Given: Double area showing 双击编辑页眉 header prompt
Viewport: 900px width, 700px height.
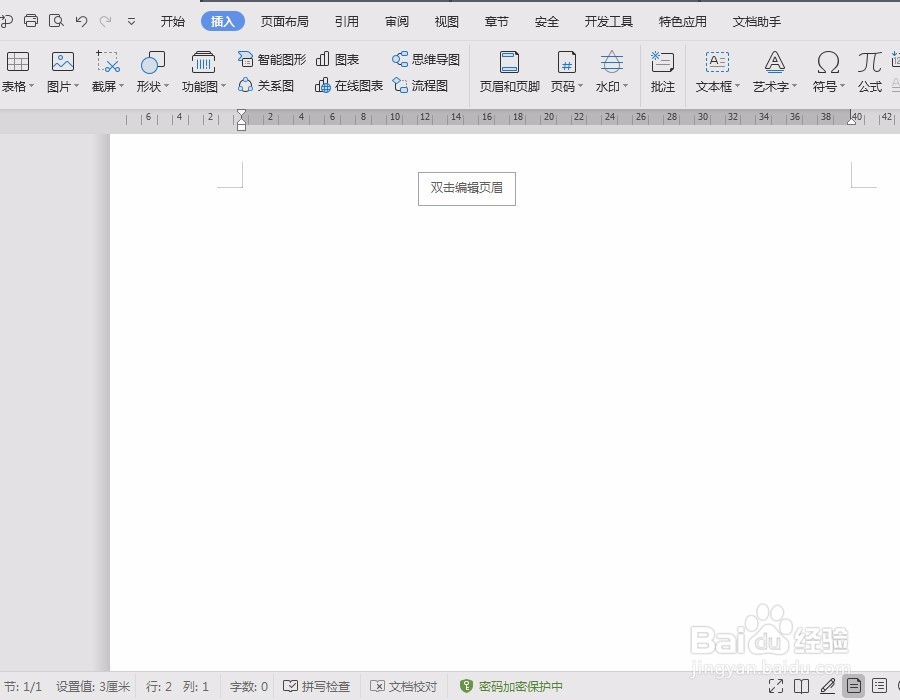Looking at the screenshot, I should point(466,188).
